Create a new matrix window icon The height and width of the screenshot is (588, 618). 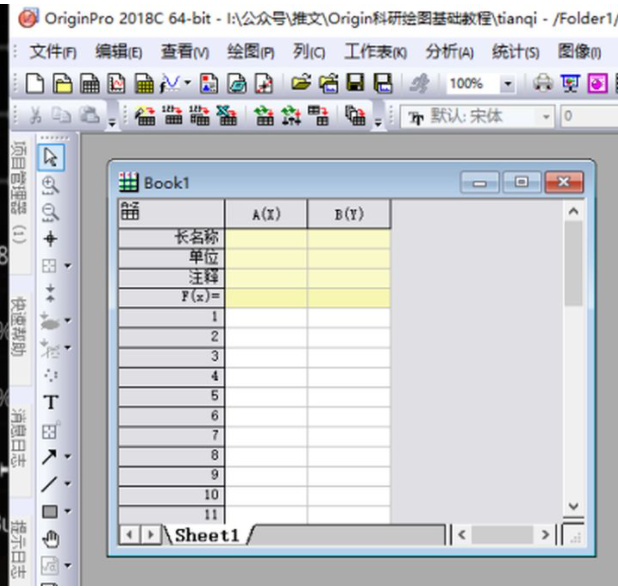(144, 84)
